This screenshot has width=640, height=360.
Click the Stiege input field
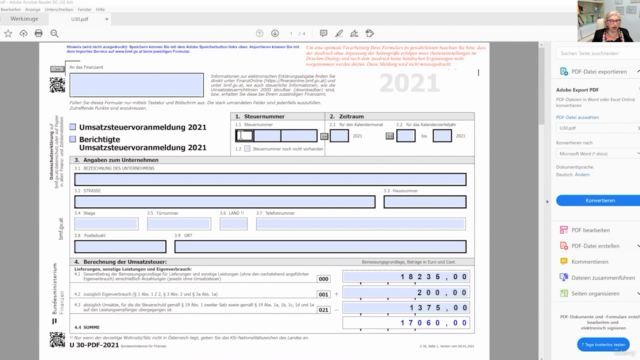[x=106, y=224]
